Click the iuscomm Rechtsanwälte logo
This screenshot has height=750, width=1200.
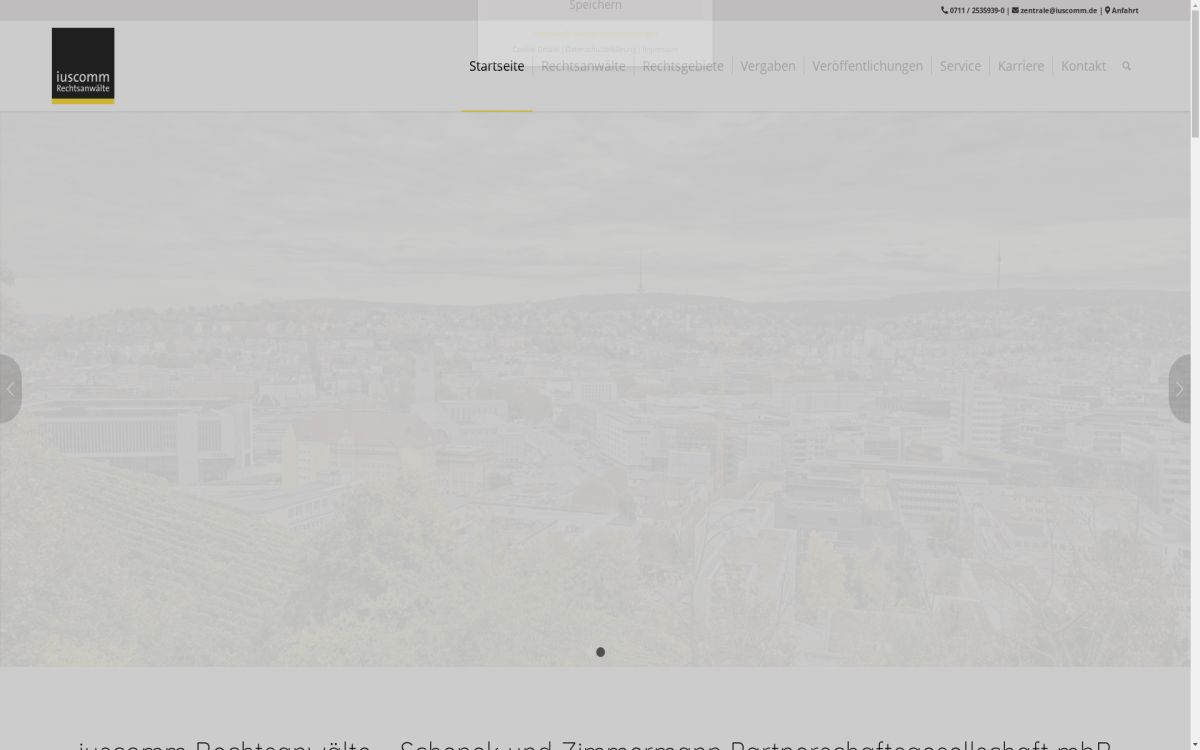coord(83,65)
